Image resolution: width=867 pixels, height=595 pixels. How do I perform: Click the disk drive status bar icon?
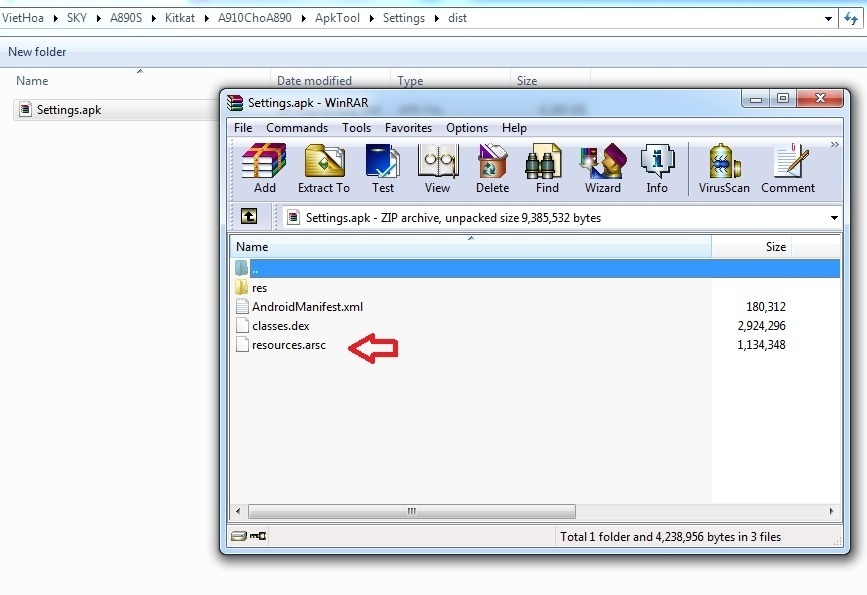pos(238,536)
